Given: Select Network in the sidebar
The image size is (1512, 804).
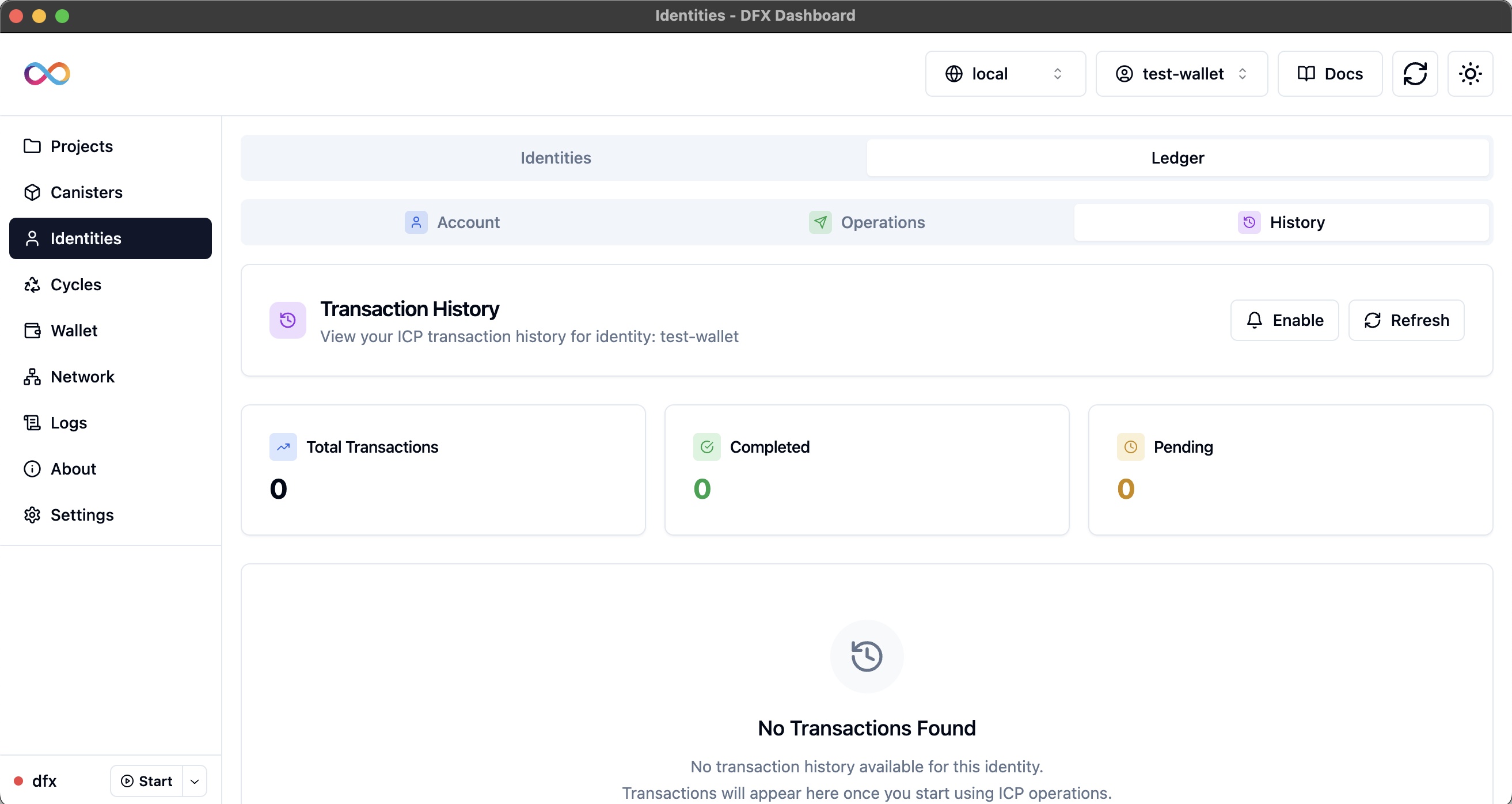Looking at the screenshot, I should coord(82,377).
